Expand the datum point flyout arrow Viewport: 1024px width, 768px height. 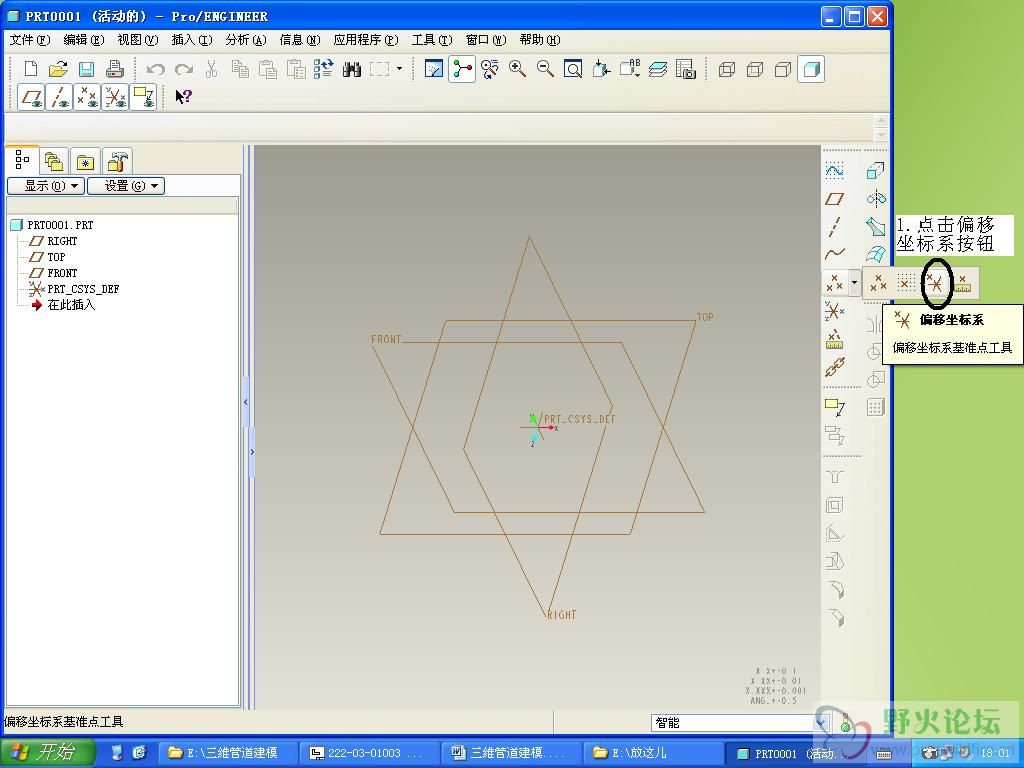[x=854, y=283]
